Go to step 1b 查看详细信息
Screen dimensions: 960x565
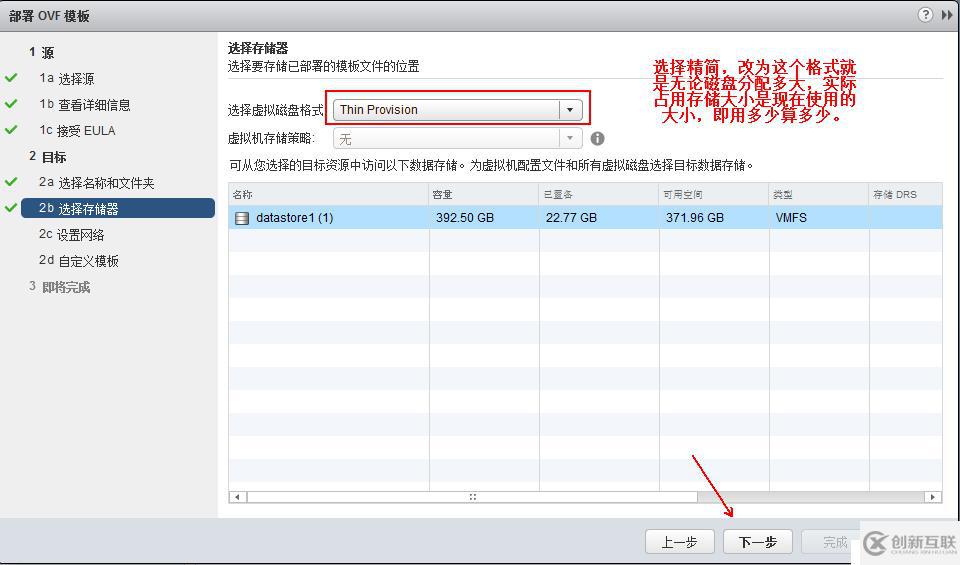coord(84,105)
